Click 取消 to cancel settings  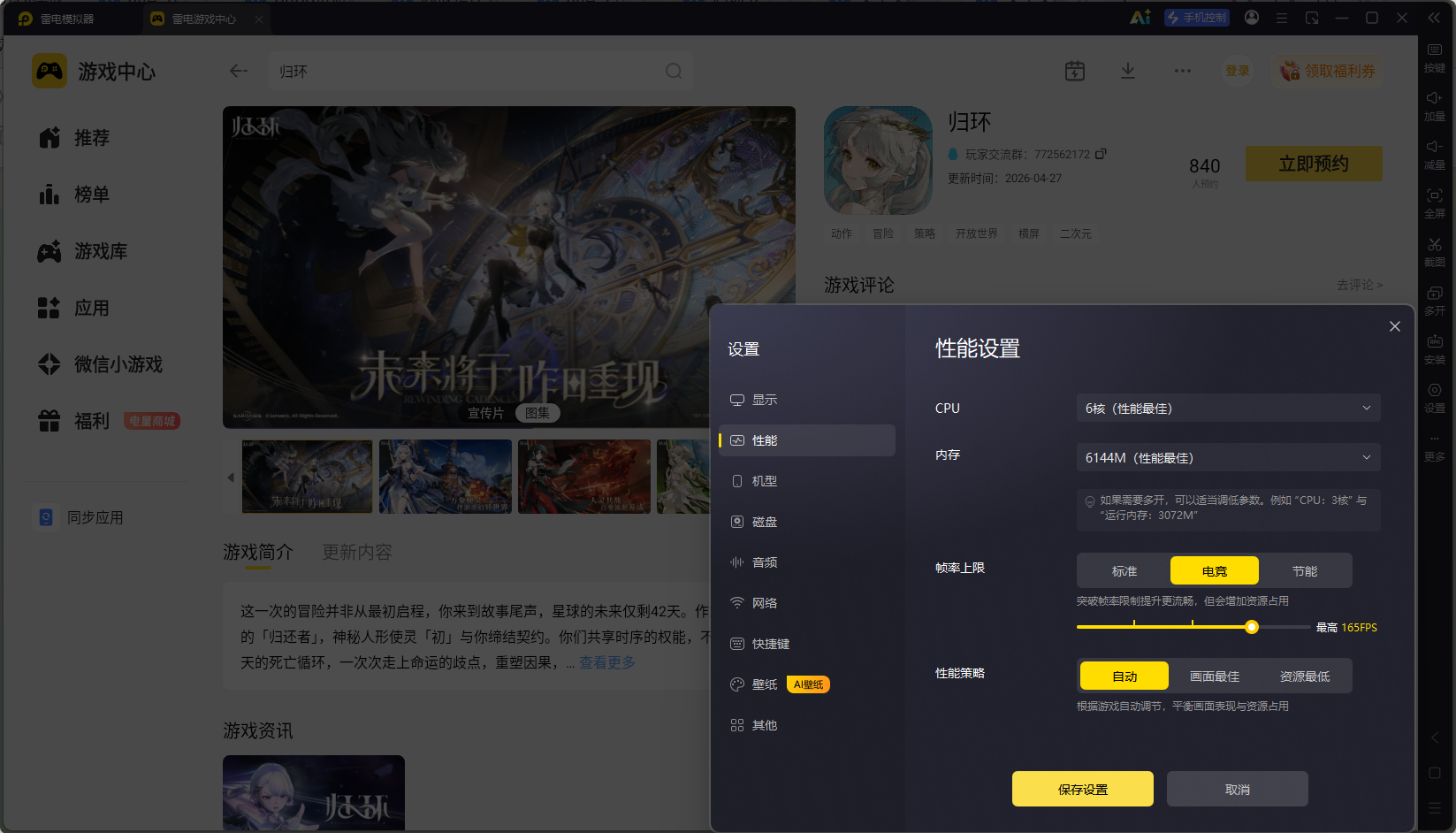1238,789
